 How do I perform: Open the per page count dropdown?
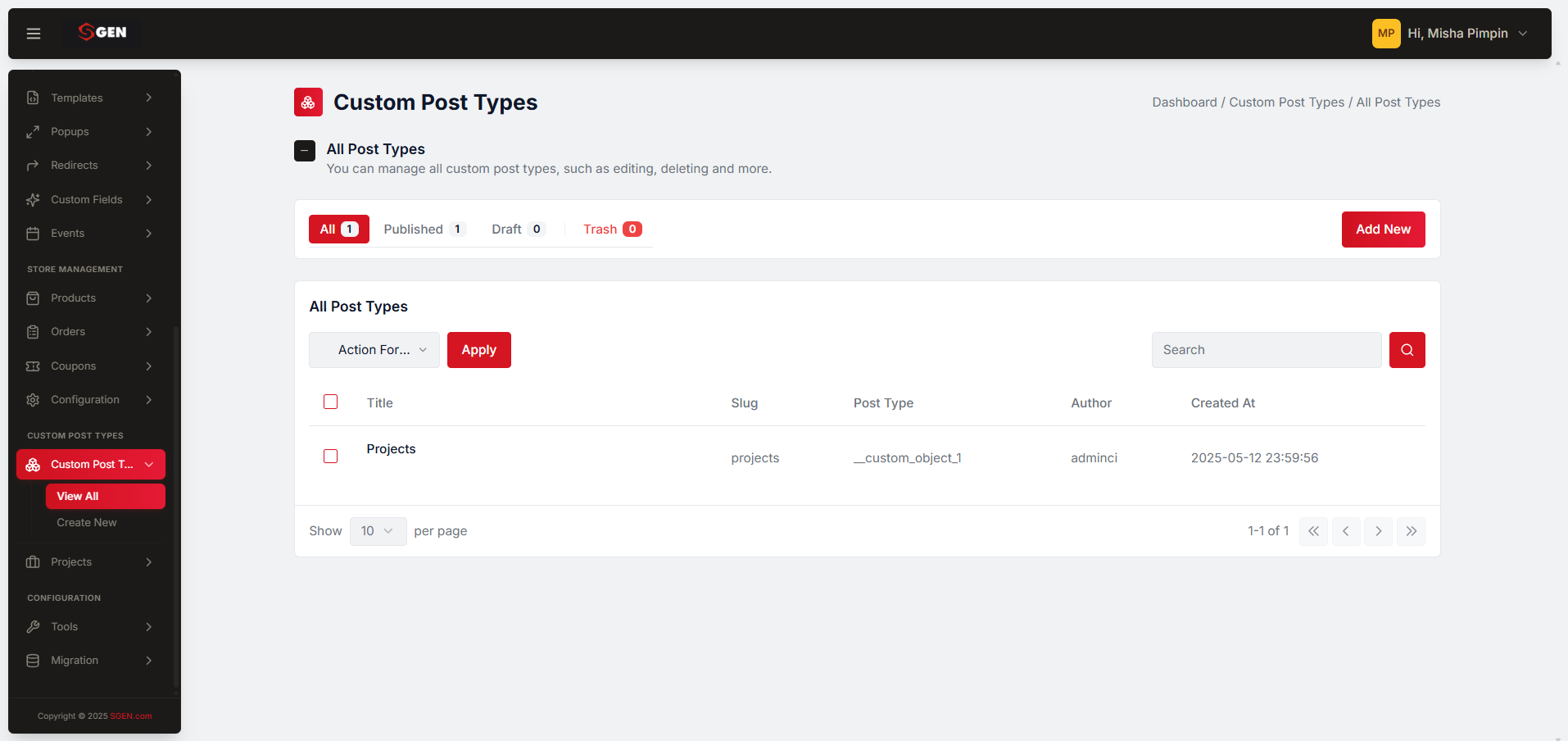(378, 531)
